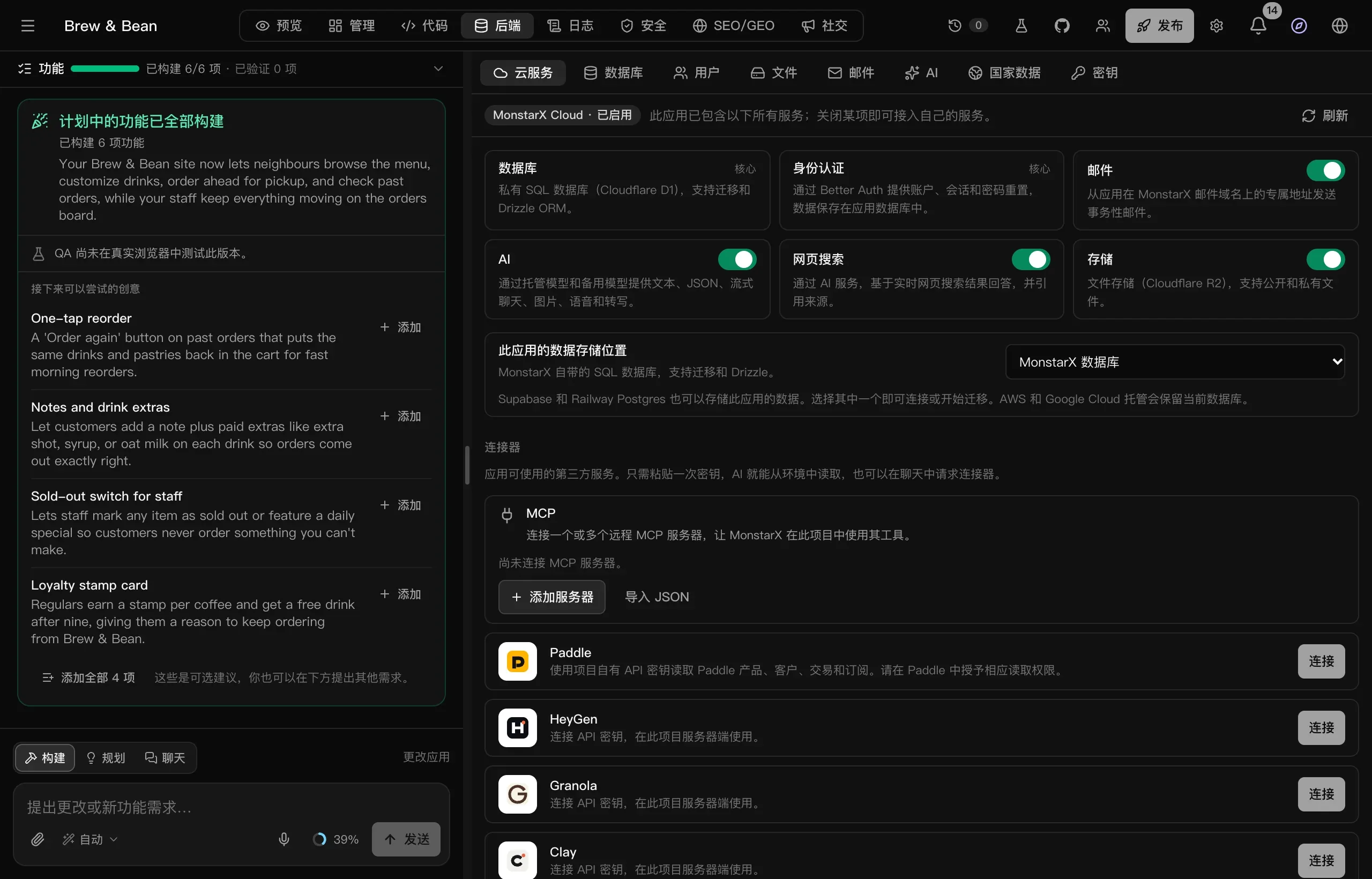This screenshot has height=879, width=1372.
Task: Toggle the 存储 service switch
Action: (x=1325, y=259)
